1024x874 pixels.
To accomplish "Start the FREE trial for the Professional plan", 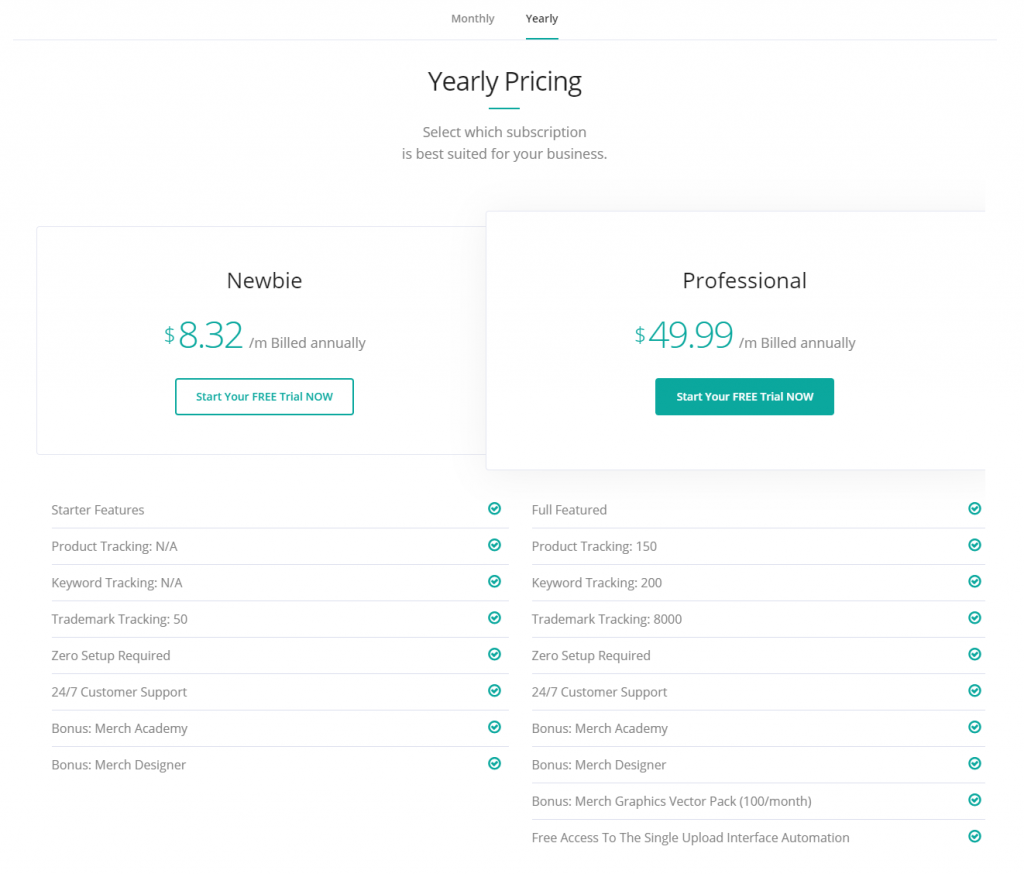I will point(744,396).
